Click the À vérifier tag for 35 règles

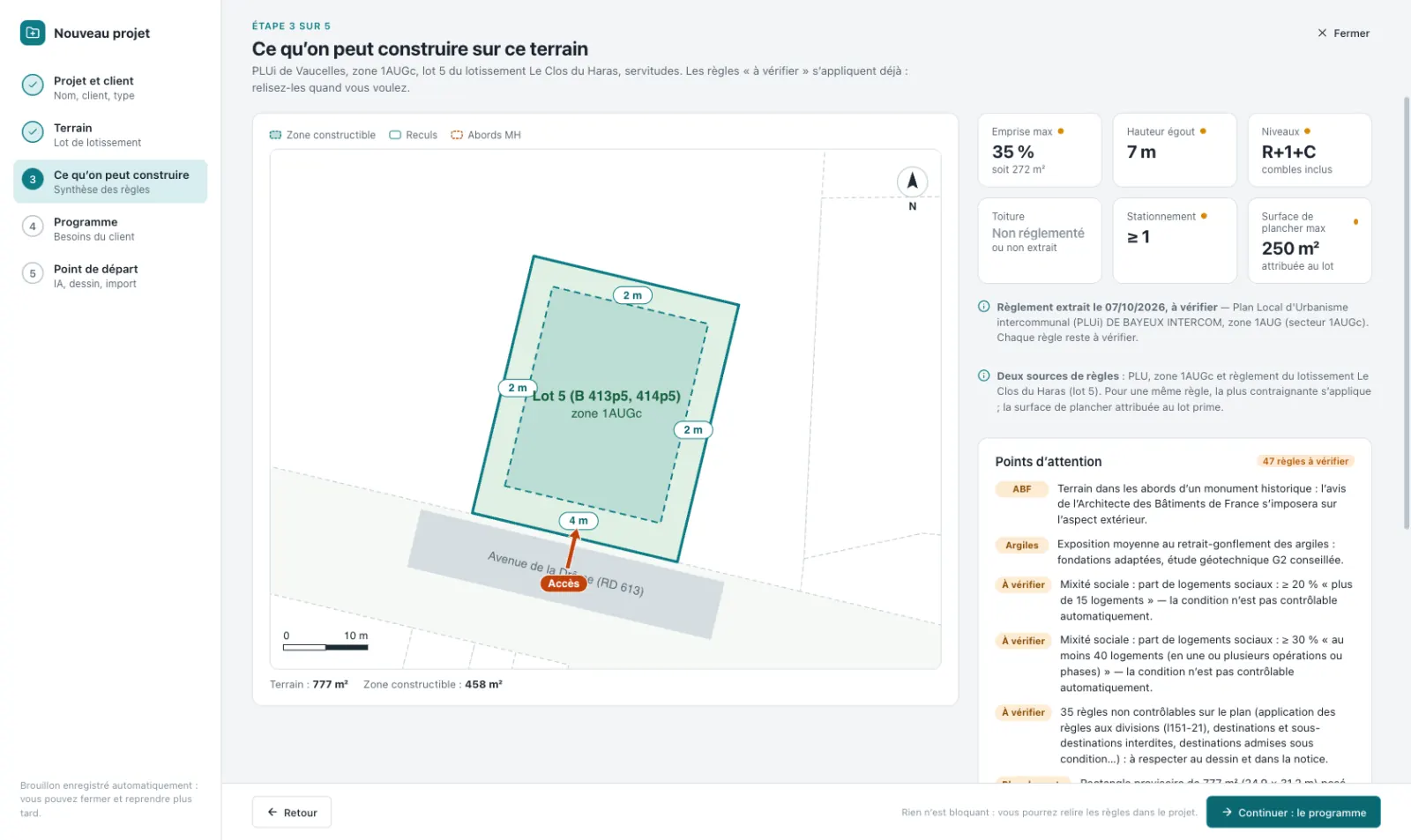(1023, 713)
